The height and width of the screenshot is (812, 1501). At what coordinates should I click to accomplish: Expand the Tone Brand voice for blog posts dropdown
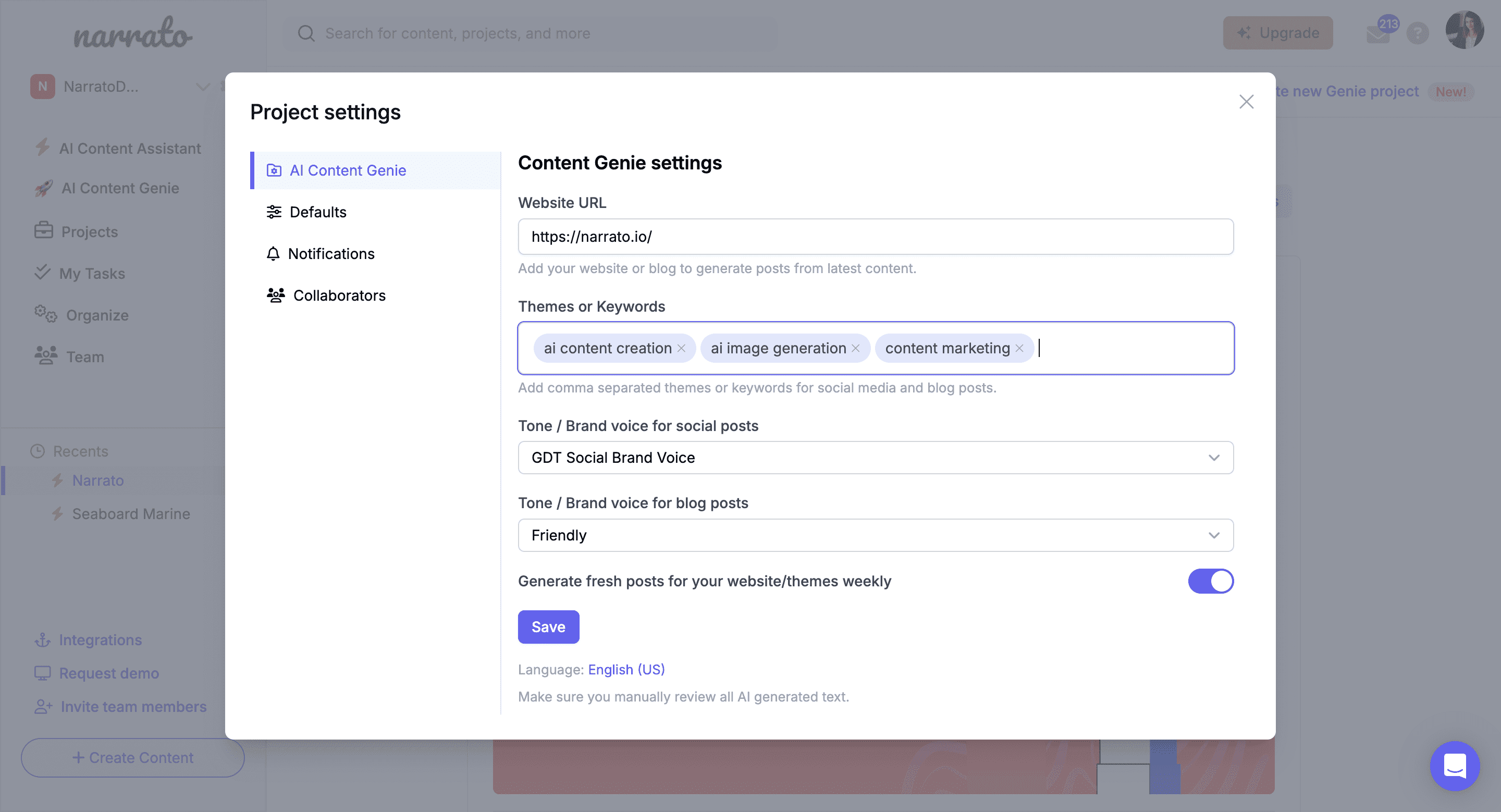coord(875,534)
